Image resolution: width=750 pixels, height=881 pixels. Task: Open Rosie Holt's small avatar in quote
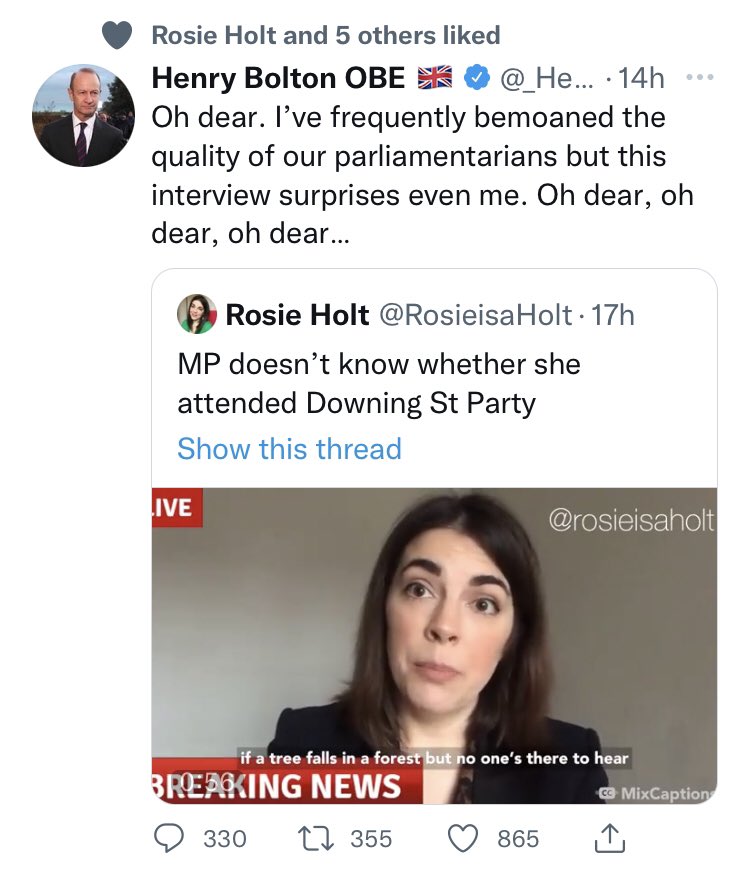coord(197,316)
